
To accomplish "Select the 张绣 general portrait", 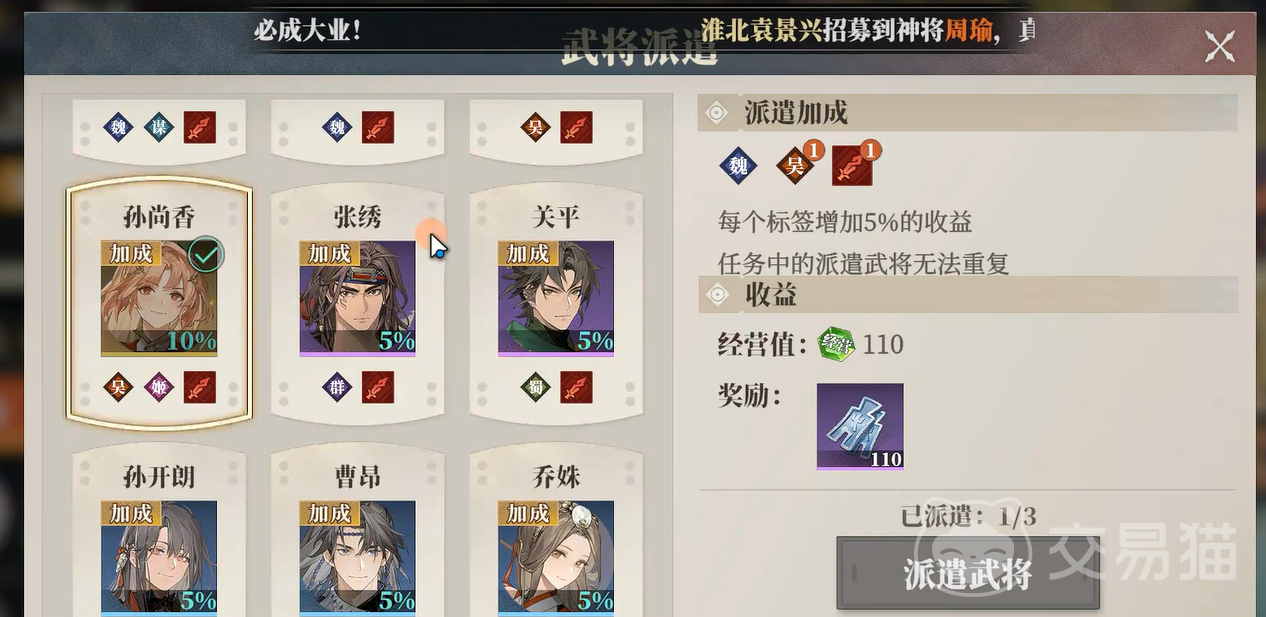I will (357, 298).
